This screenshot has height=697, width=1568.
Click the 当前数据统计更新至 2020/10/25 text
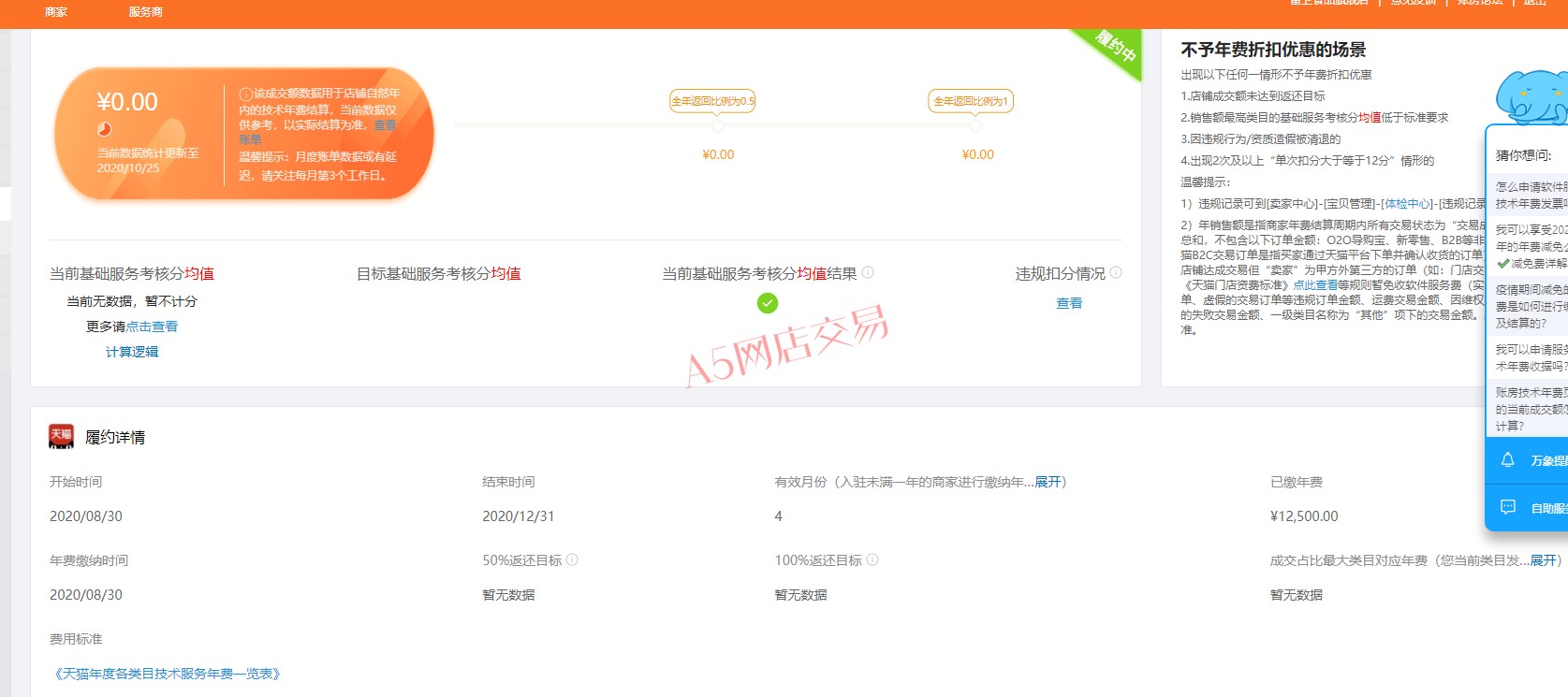click(x=148, y=160)
